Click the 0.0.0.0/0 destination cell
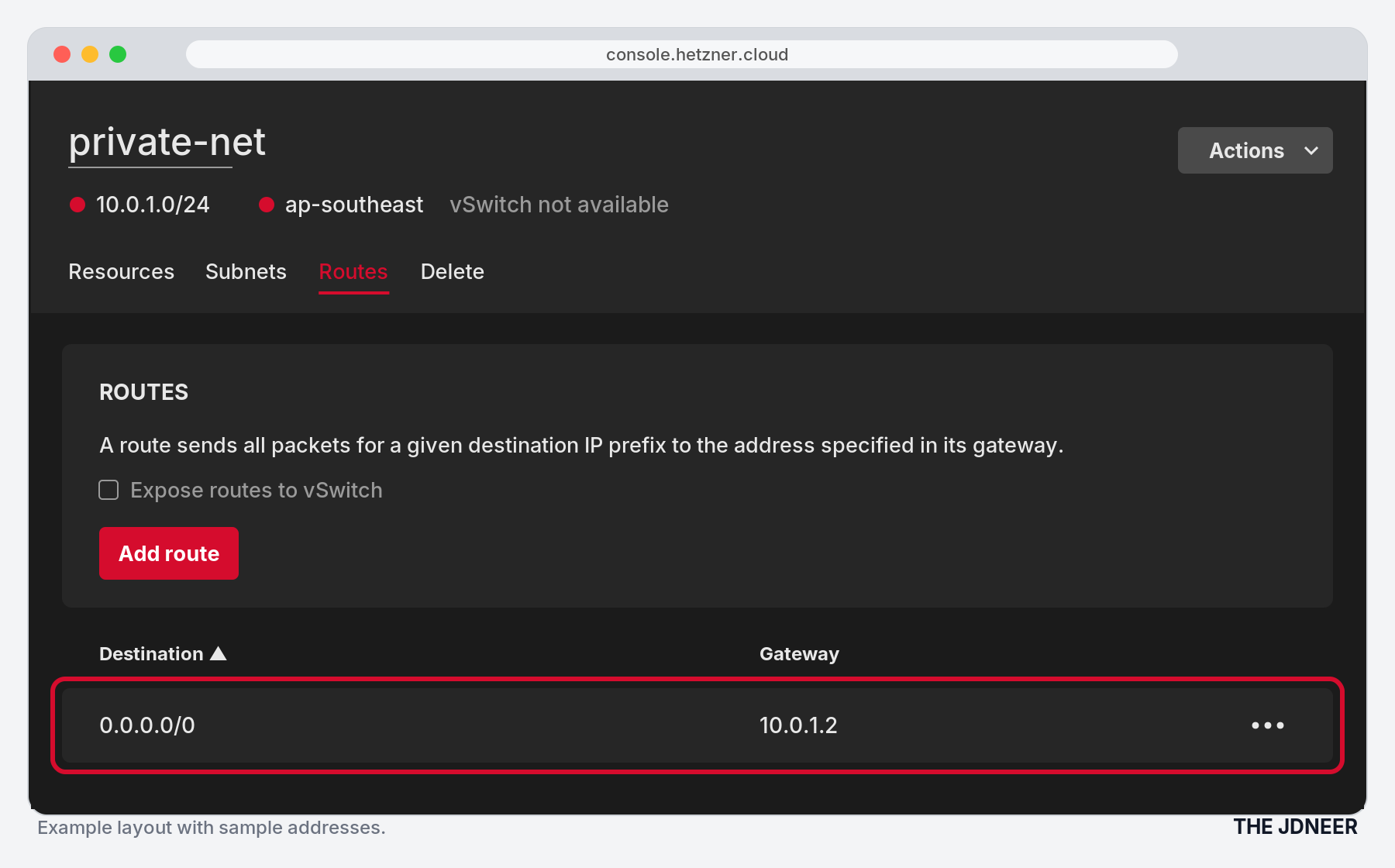This screenshot has height=868, width=1395. 147,725
